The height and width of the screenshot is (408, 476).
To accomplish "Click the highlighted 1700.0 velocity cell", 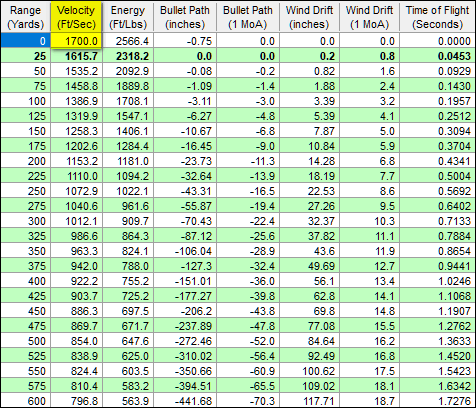I will [76, 41].
